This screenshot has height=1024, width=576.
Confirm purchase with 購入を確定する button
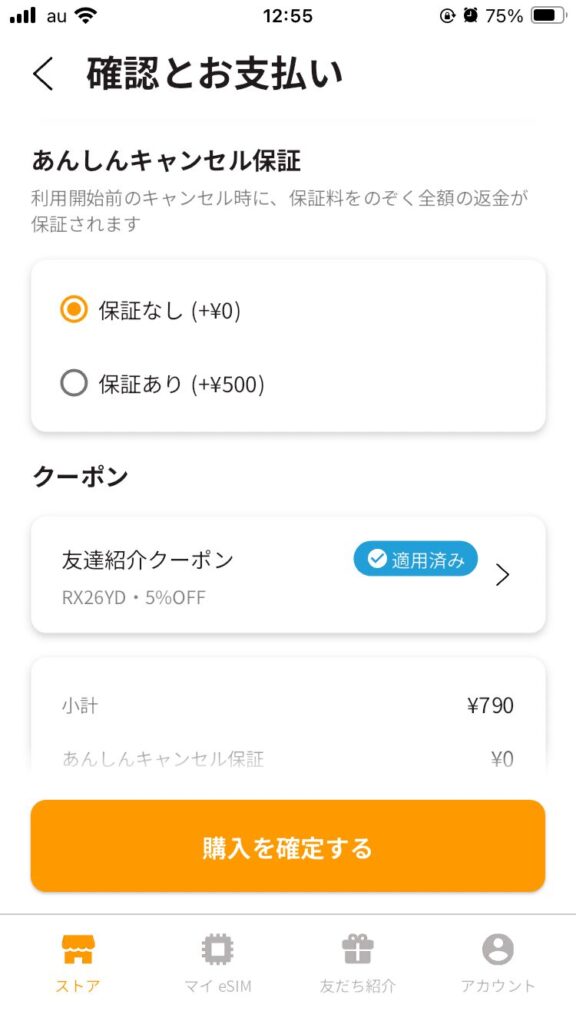[288, 846]
